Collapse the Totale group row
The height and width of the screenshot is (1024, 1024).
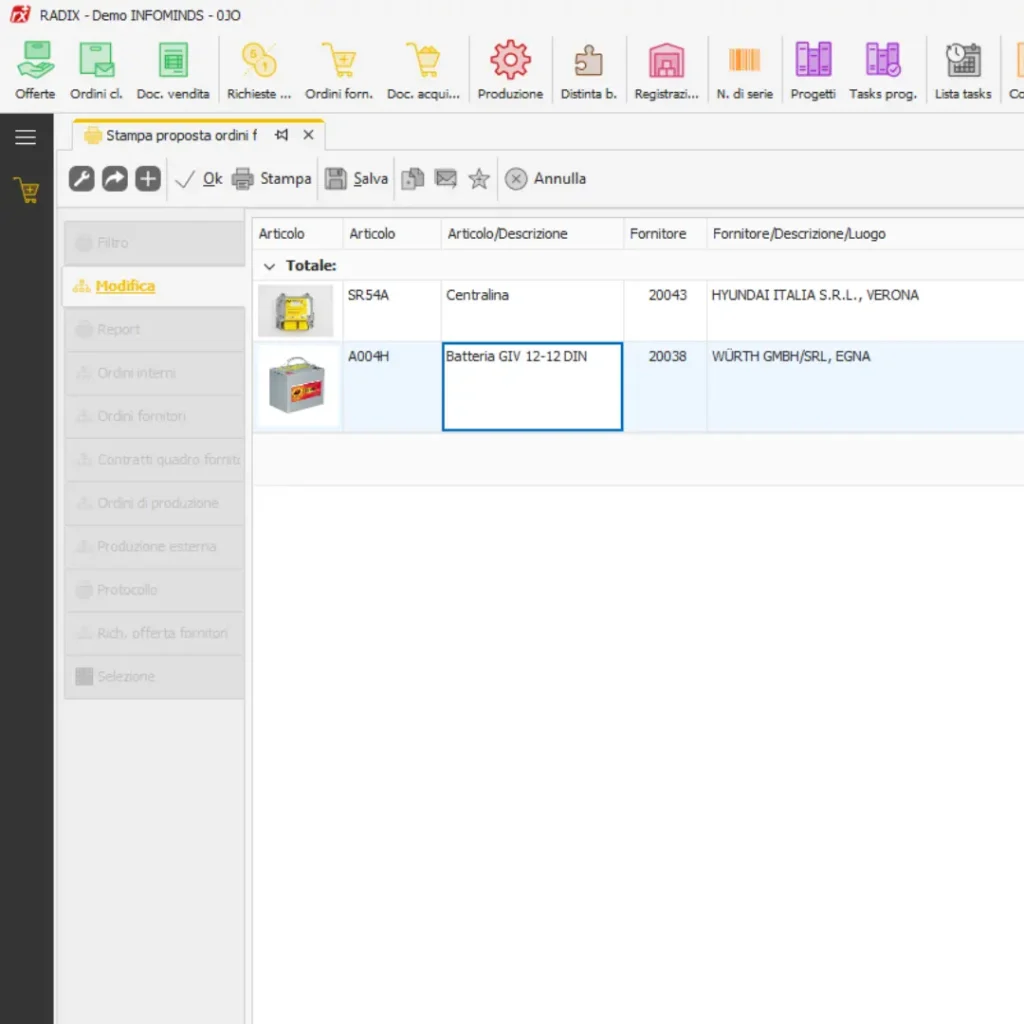[269, 266]
